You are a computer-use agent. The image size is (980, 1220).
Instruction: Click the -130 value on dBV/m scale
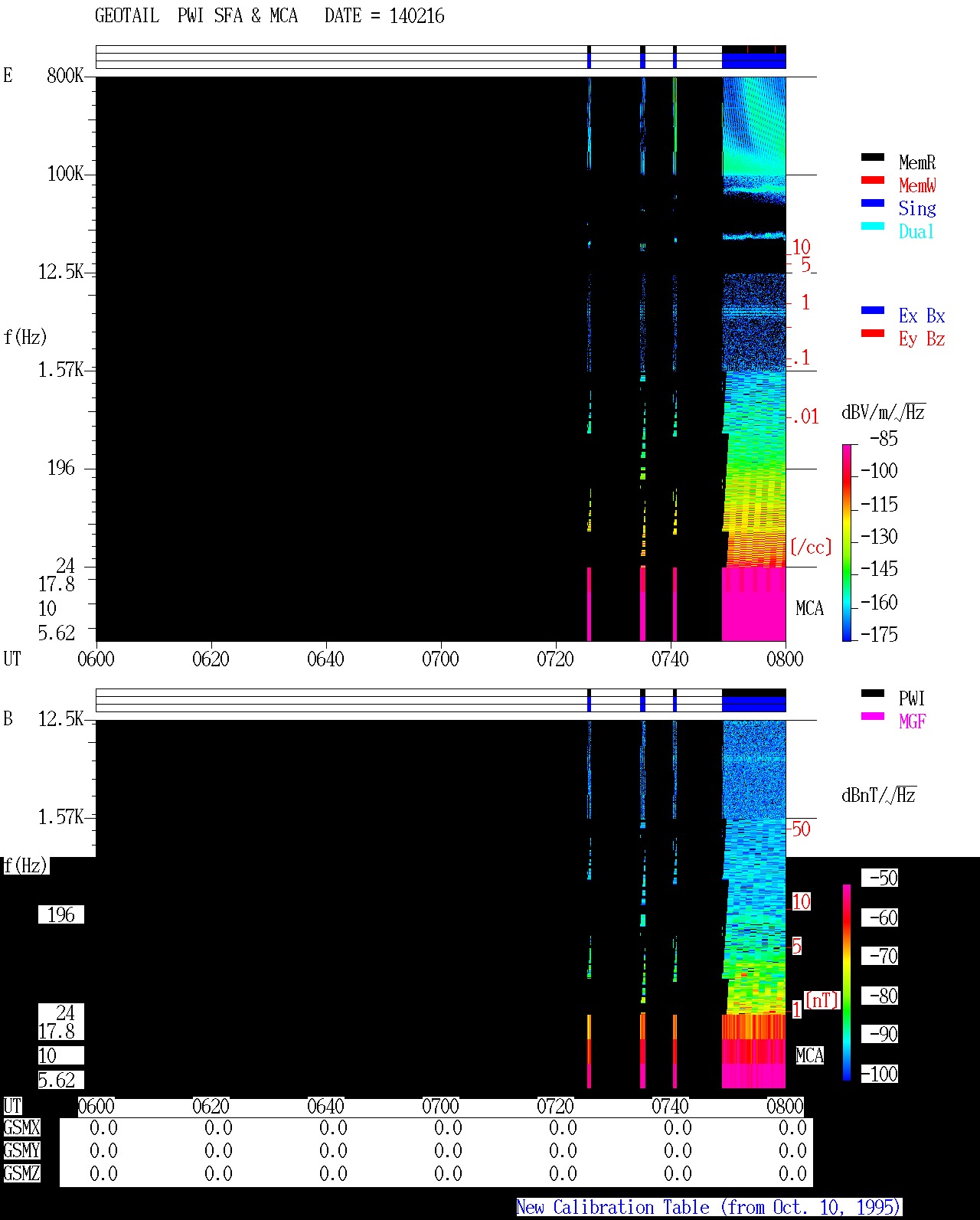[x=879, y=536]
